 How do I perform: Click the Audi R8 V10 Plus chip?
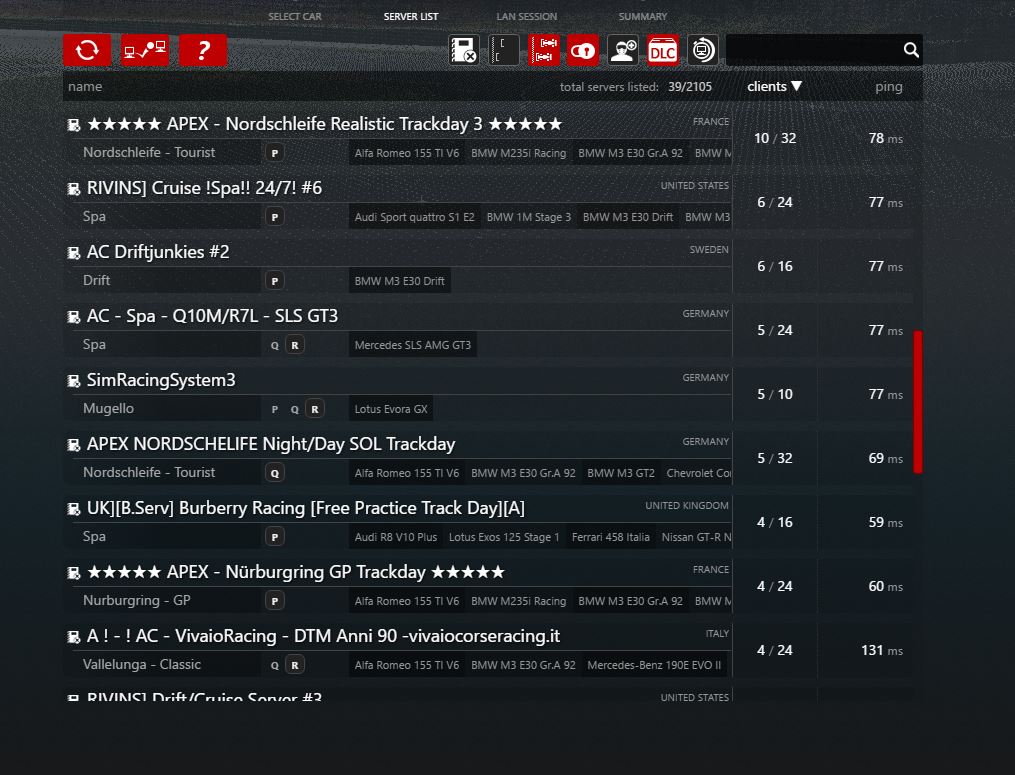tap(396, 537)
